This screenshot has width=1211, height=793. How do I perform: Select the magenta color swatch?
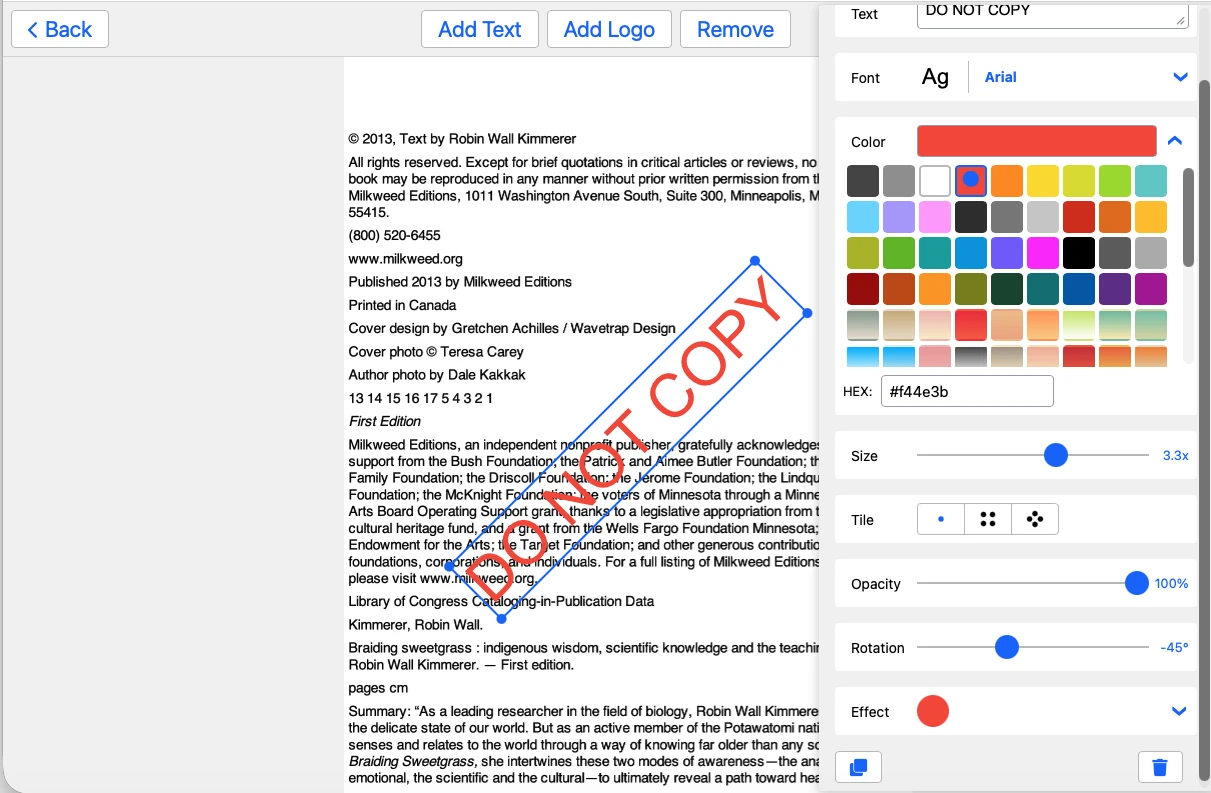pyautogui.click(x=1043, y=252)
